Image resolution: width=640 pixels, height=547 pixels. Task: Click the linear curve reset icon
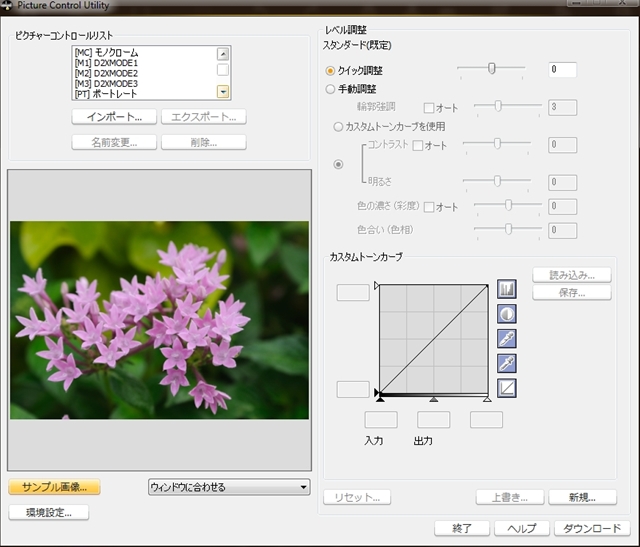click(x=506, y=386)
